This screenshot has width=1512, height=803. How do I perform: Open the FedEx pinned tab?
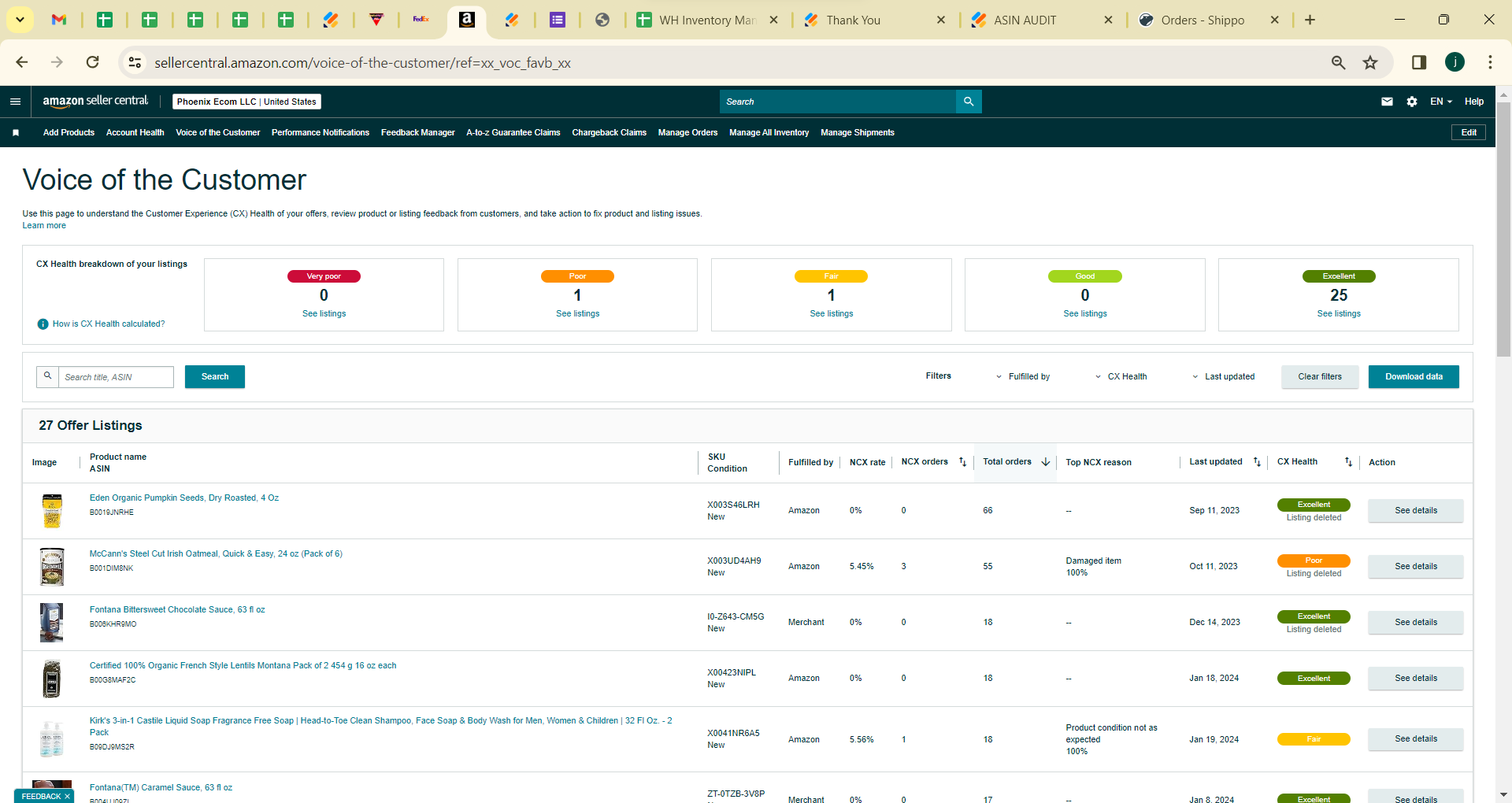(x=421, y=20)
